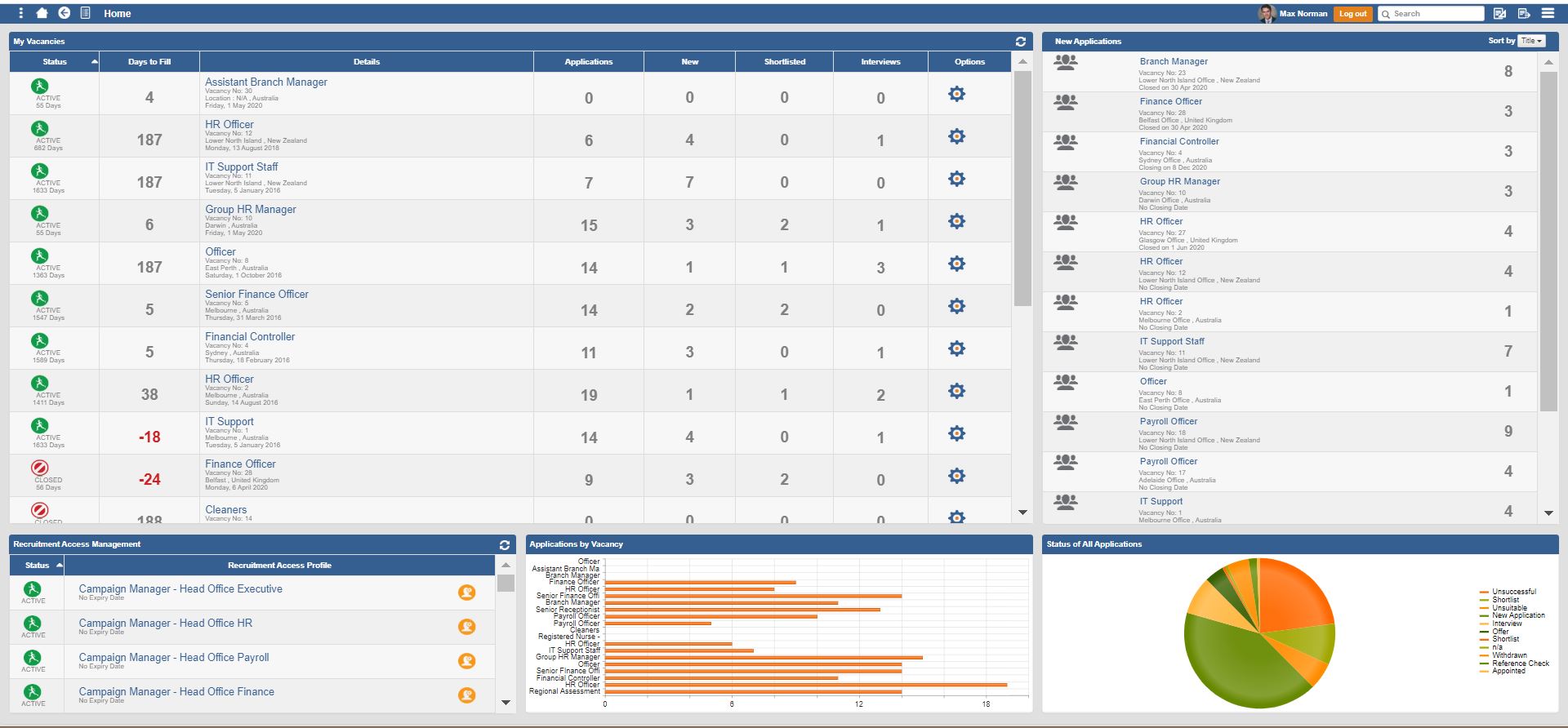The width and height of the screenshot is (1568, 728).
Task: Click active status for Head Office Executive
Action: (33, 589)
